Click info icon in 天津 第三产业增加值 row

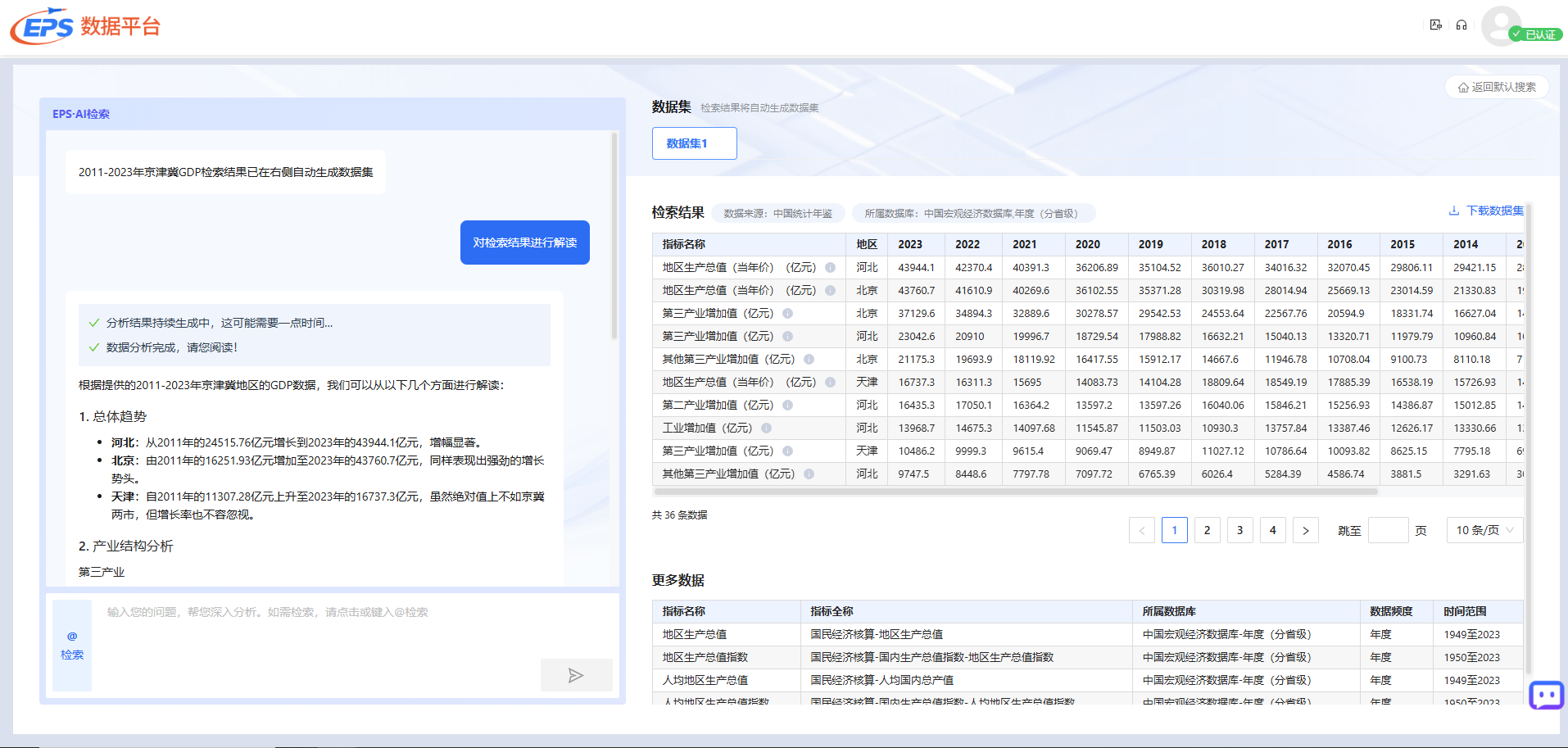787,451
